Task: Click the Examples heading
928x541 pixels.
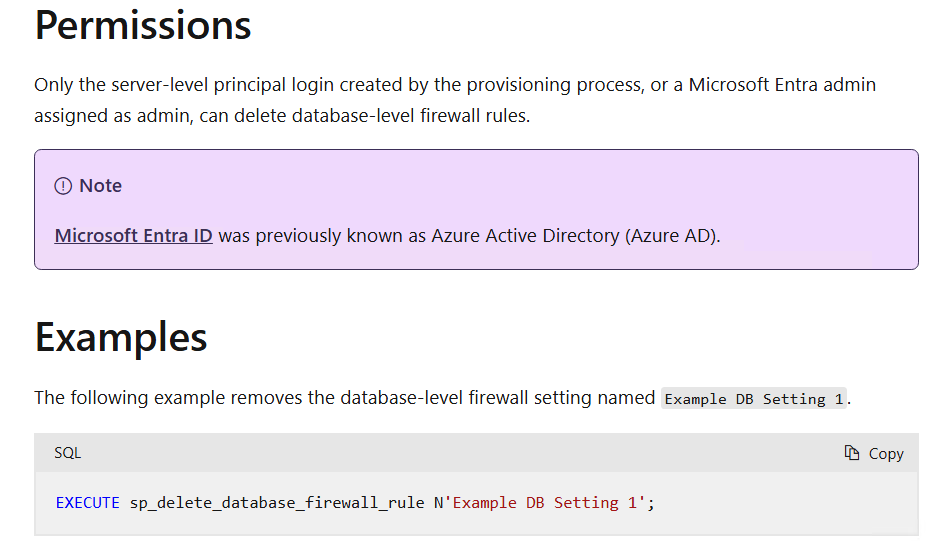Action: tap(121, 337)
